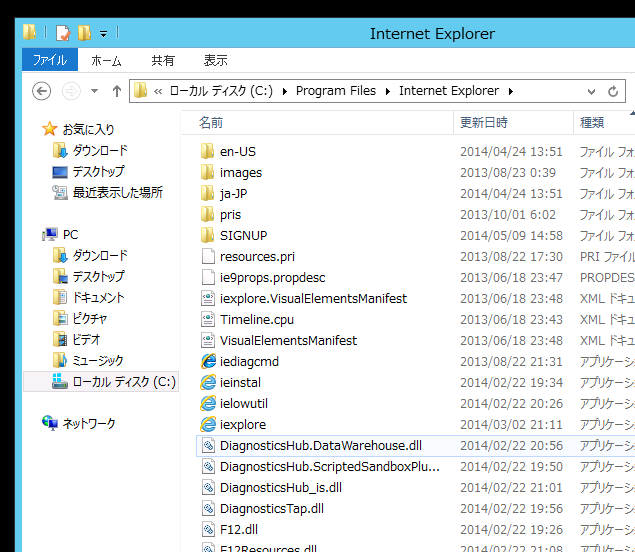The width and height of the screenshot is (635, 552).
Task: Select the DiagnosticsHub.ScriptedSandboxPlu... dll icon
Action: pyautogui.click(x=208, y=467)
